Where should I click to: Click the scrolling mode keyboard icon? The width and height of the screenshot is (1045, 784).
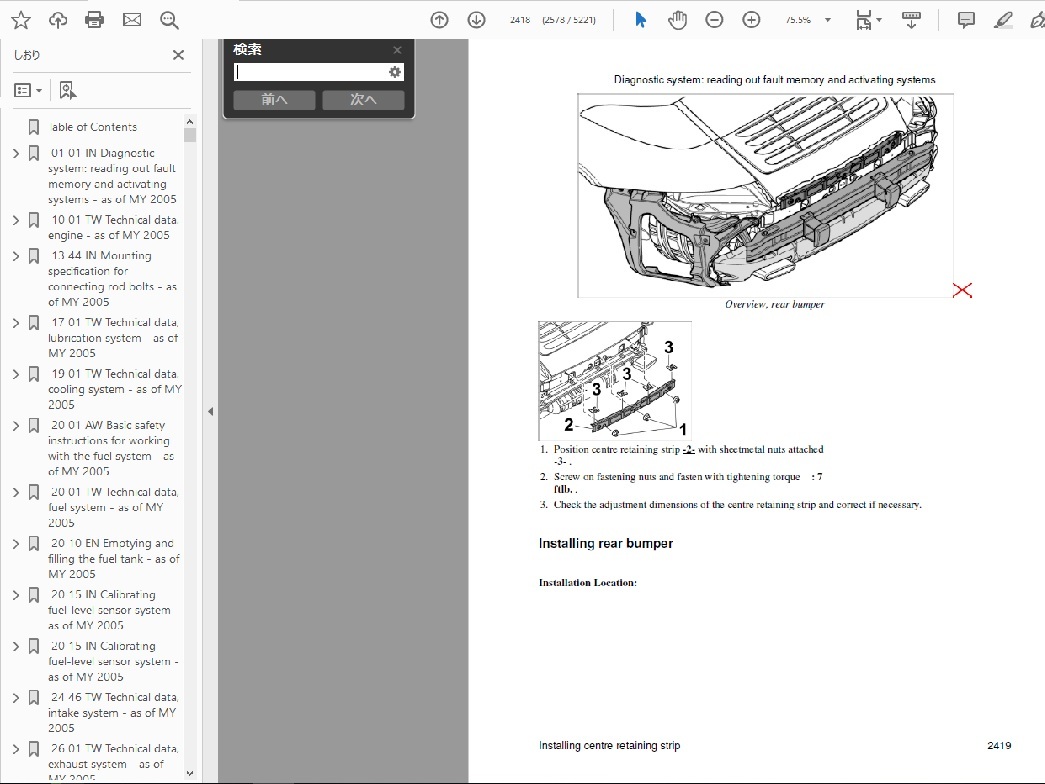pyautogui.click(x=911, y=20)
